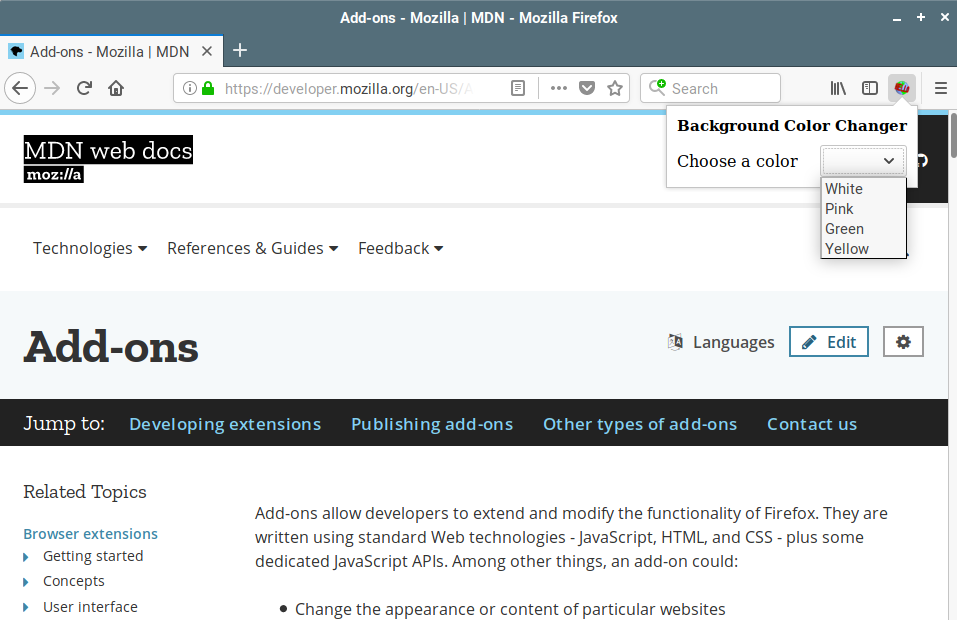Click the Languages translate icon
Screen dimensions: 957x620
point(675,342)
